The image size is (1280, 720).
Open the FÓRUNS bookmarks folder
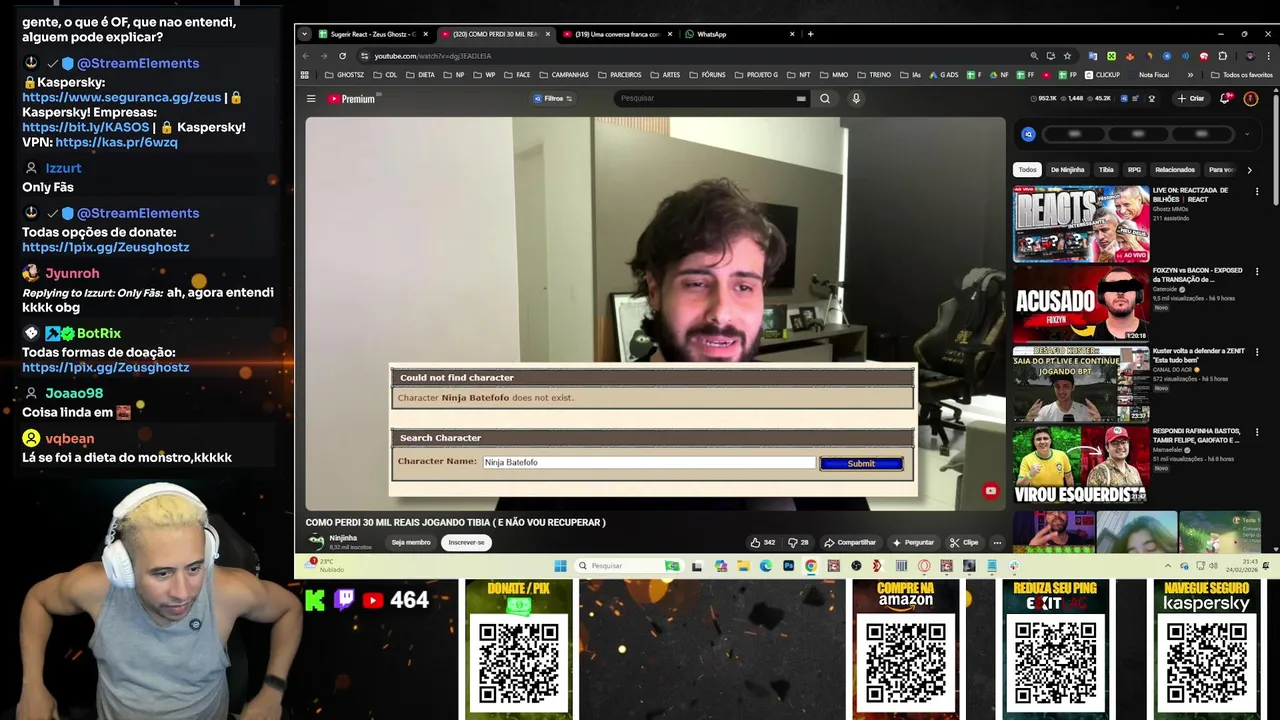point(707,75)
